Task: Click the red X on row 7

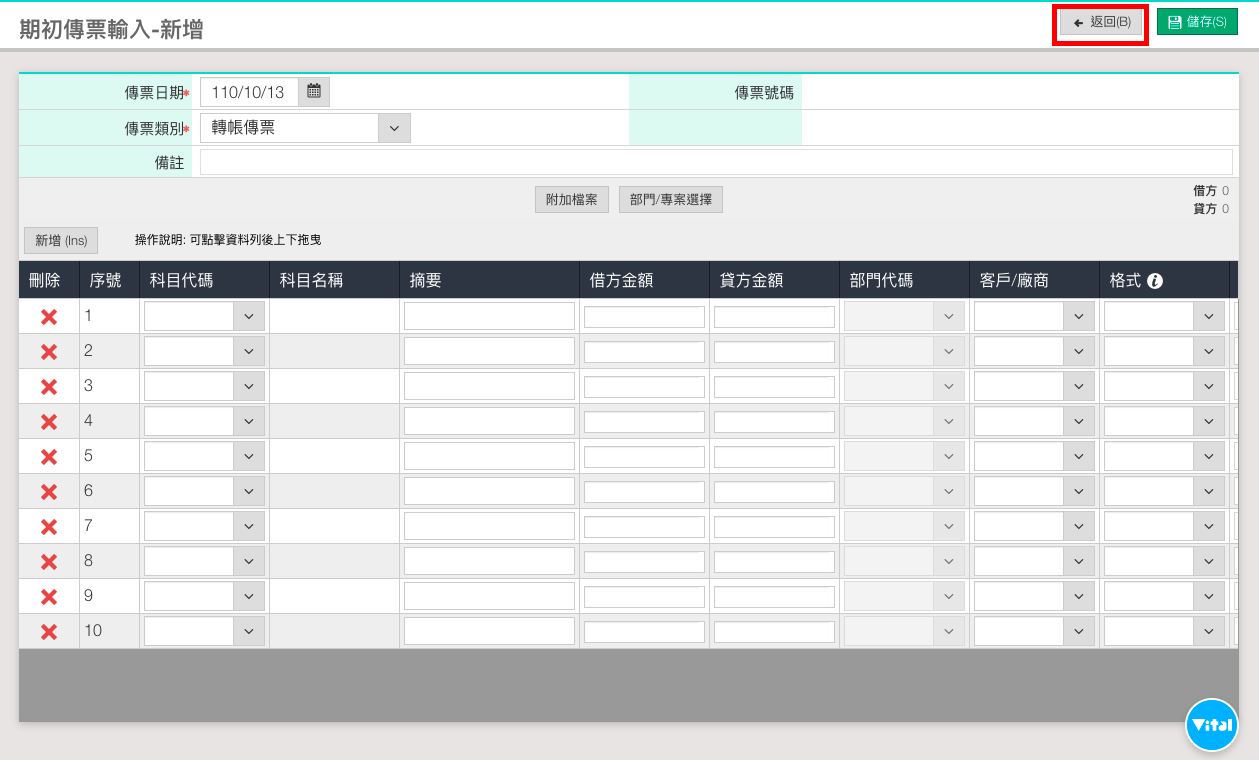Action: pos(48,527)
